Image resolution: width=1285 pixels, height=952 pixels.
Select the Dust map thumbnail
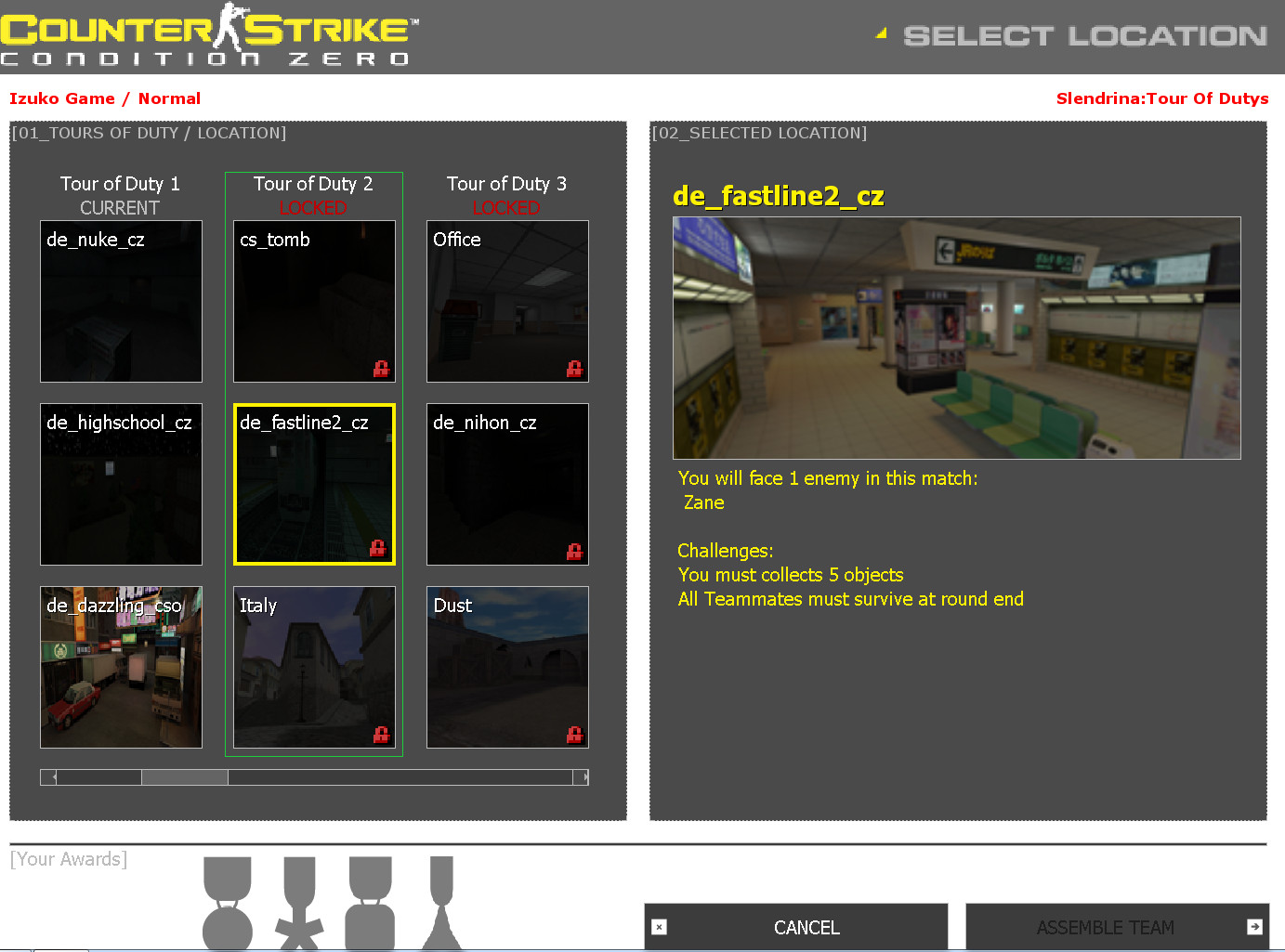click(x=507, y=667)
